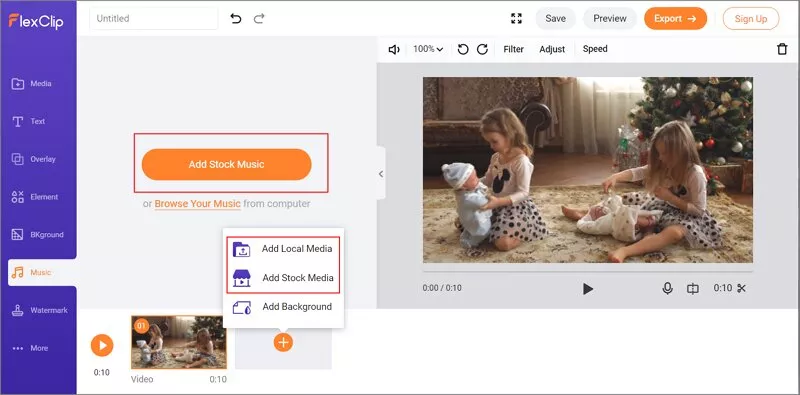Image resolution: width=800 pixels, height=395 pixels.
Task: Mute the video volume speaker icon
Action: point(394,50)
